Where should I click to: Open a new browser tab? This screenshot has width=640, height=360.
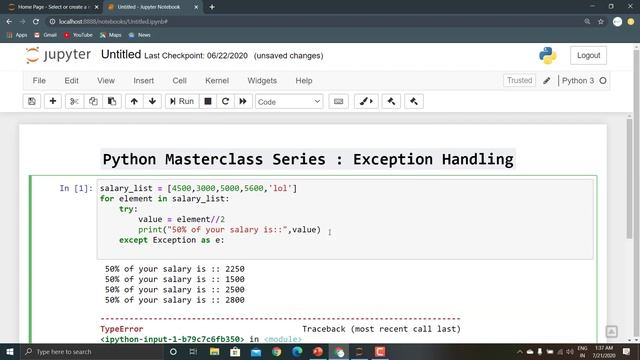click(212, 7)
